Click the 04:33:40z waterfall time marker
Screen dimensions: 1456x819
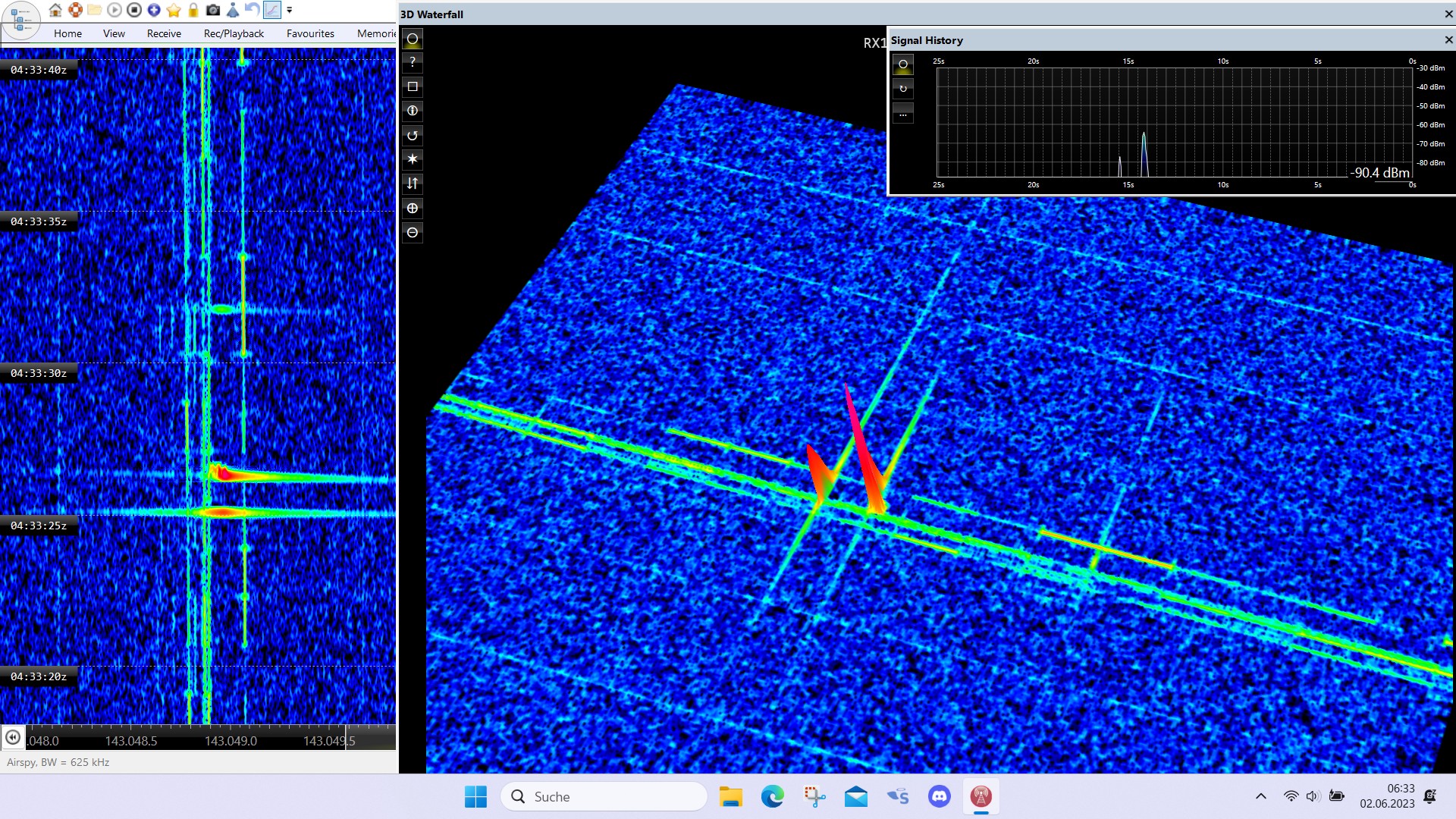tap(39, 70)
